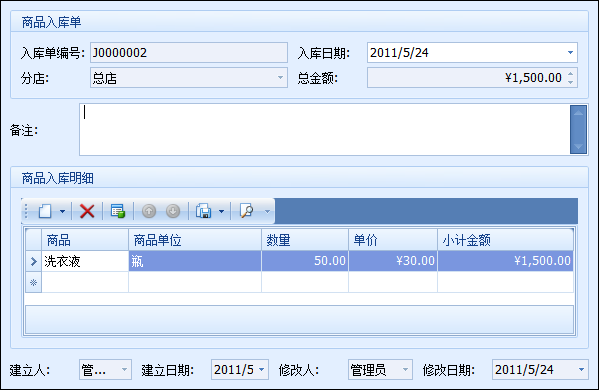The height and width of the screenshot is (390, 599).
Task: Click the 单价 column header
Action: [393, 240]
